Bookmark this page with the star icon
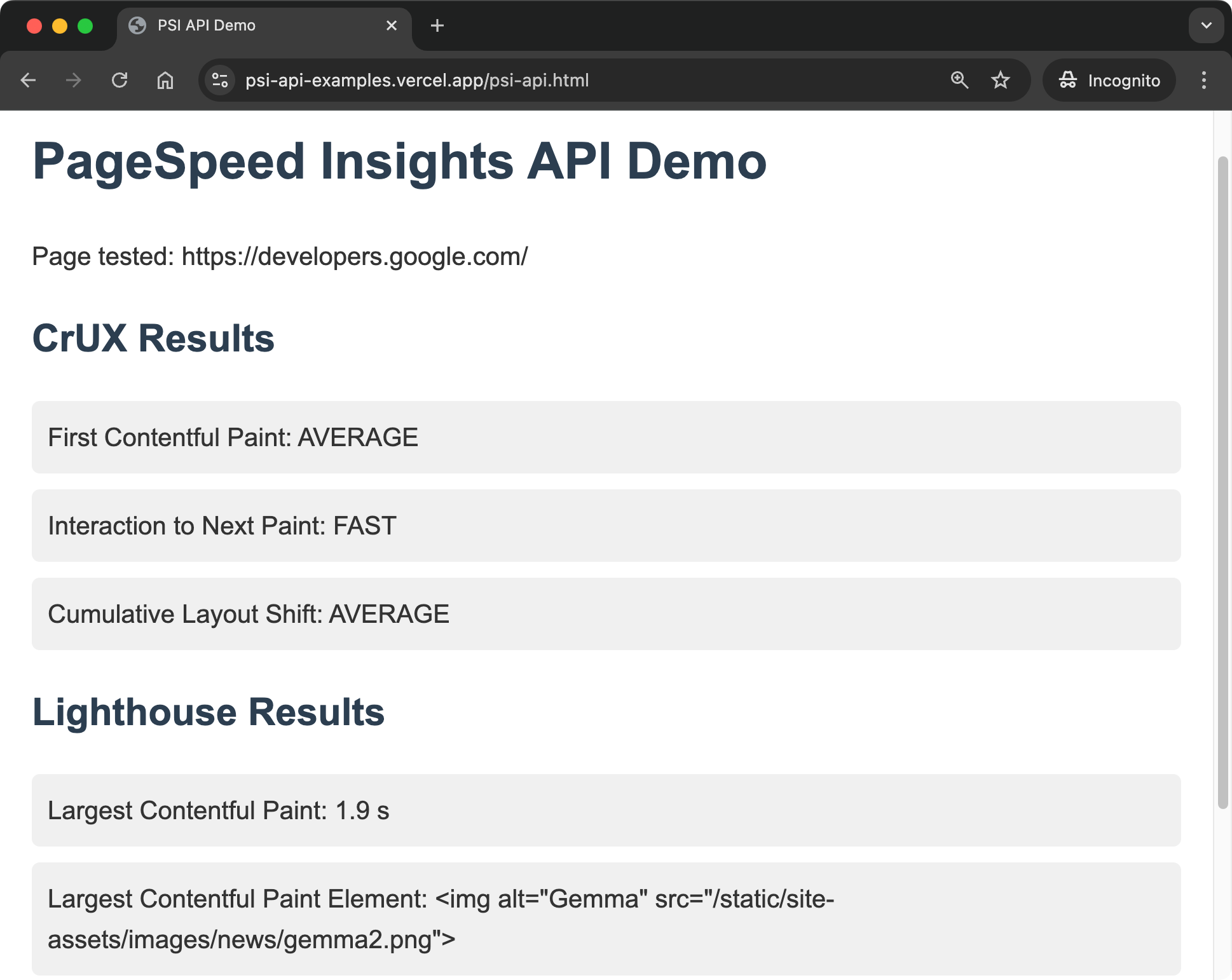1232x980 pixels. (1001, 80)
